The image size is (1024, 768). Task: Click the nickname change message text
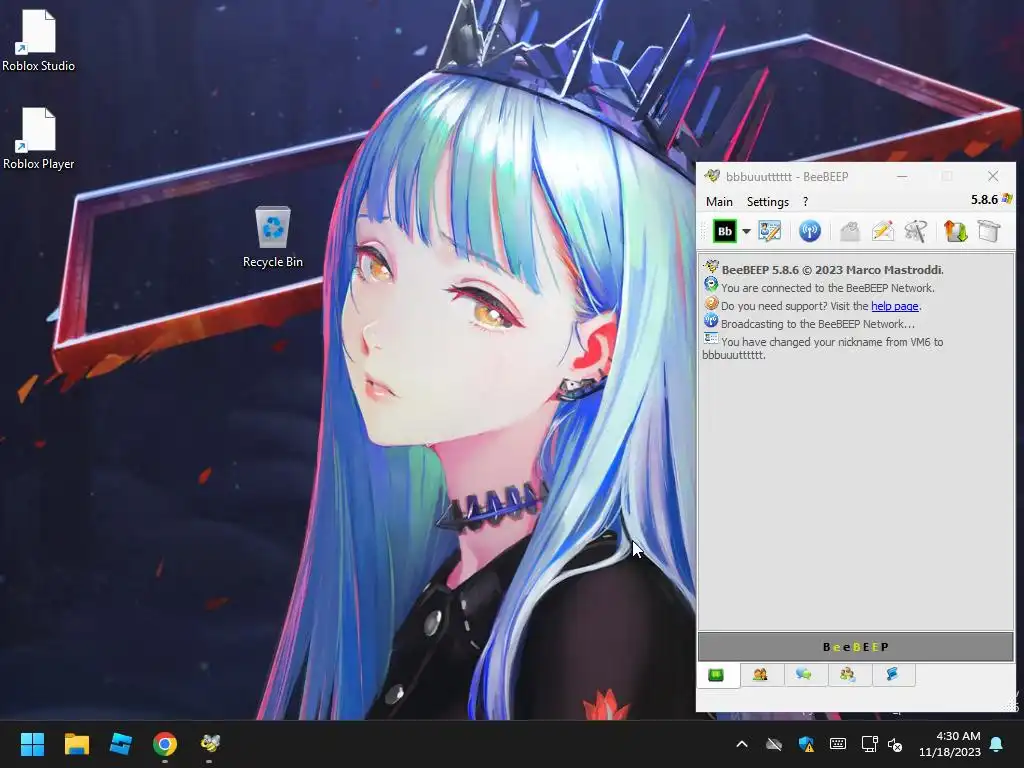point(823,348)
